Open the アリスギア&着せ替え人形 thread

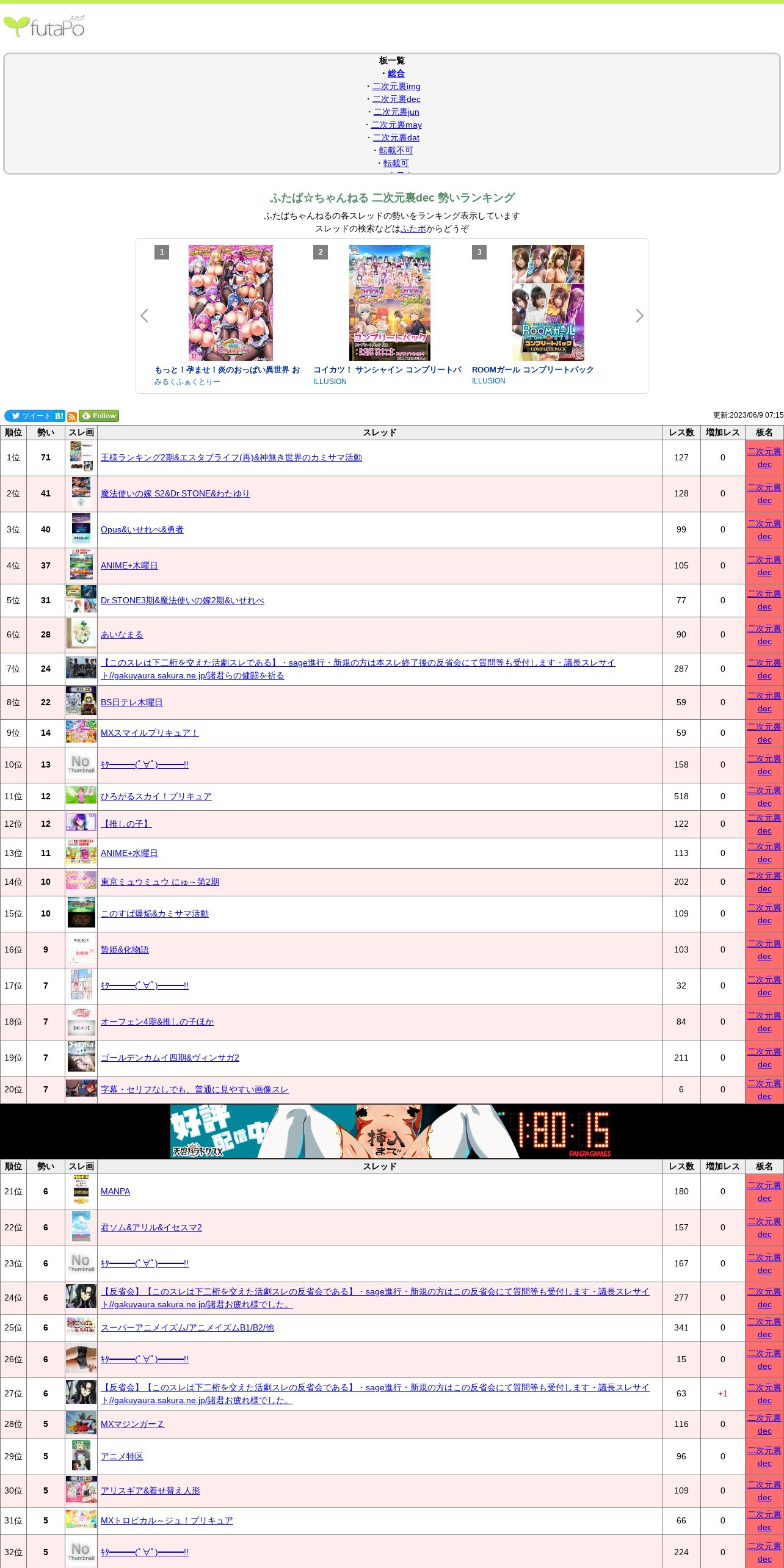(150, 1490)
